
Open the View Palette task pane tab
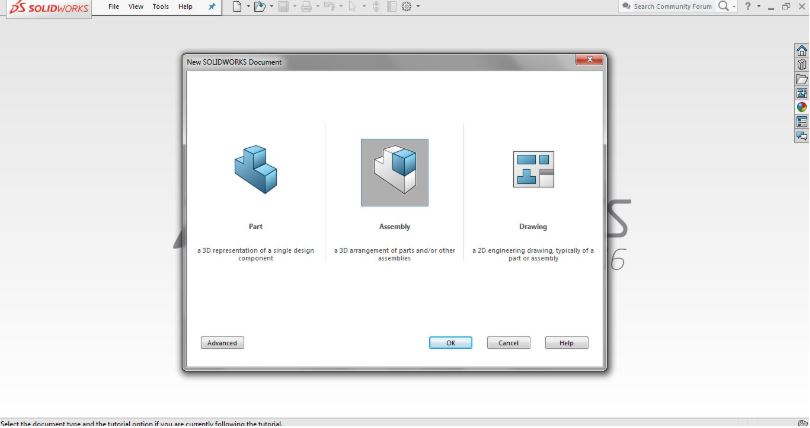(801, 93)
